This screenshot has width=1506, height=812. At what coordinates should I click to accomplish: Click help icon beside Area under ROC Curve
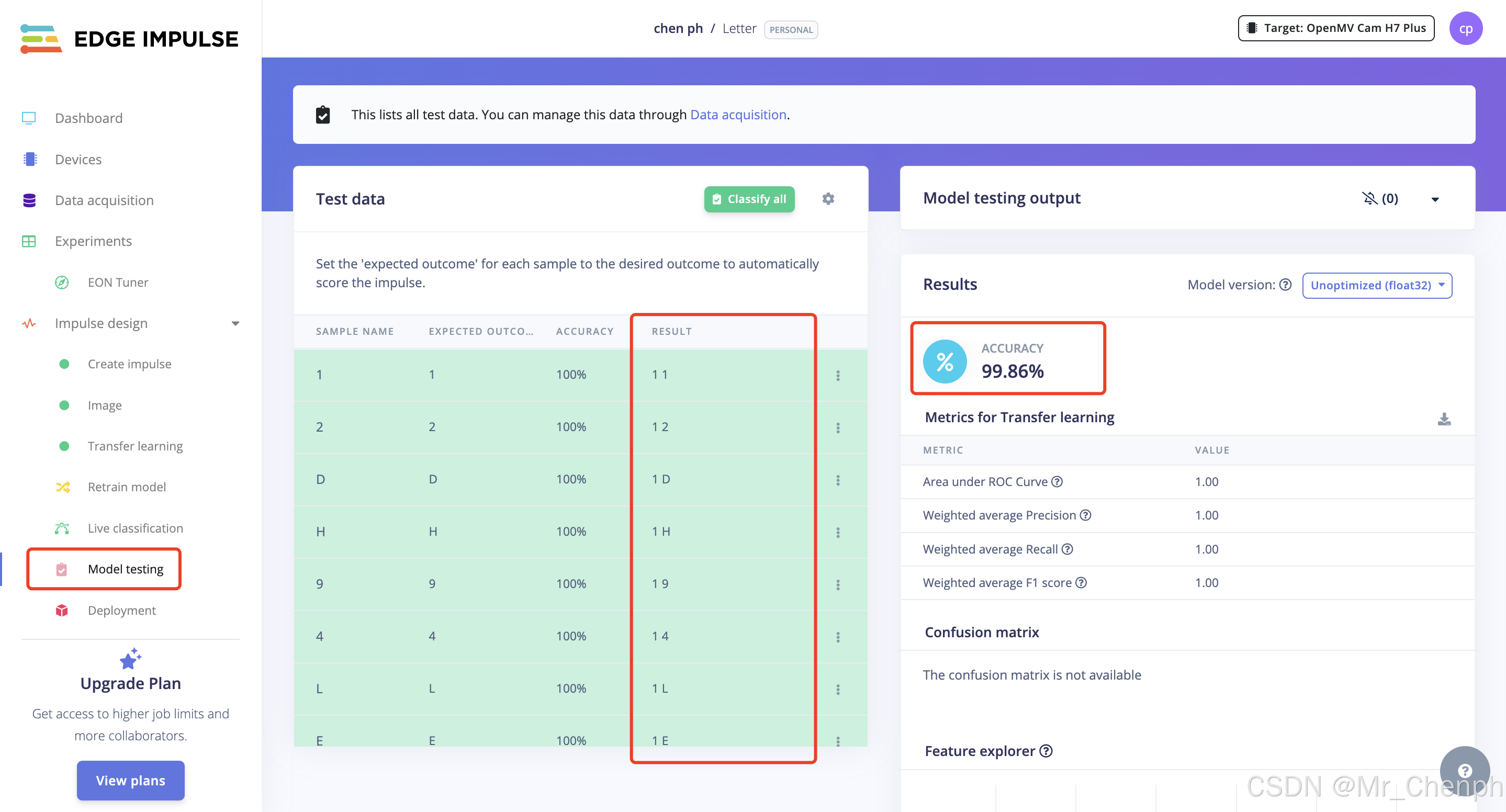[1057, 482]
